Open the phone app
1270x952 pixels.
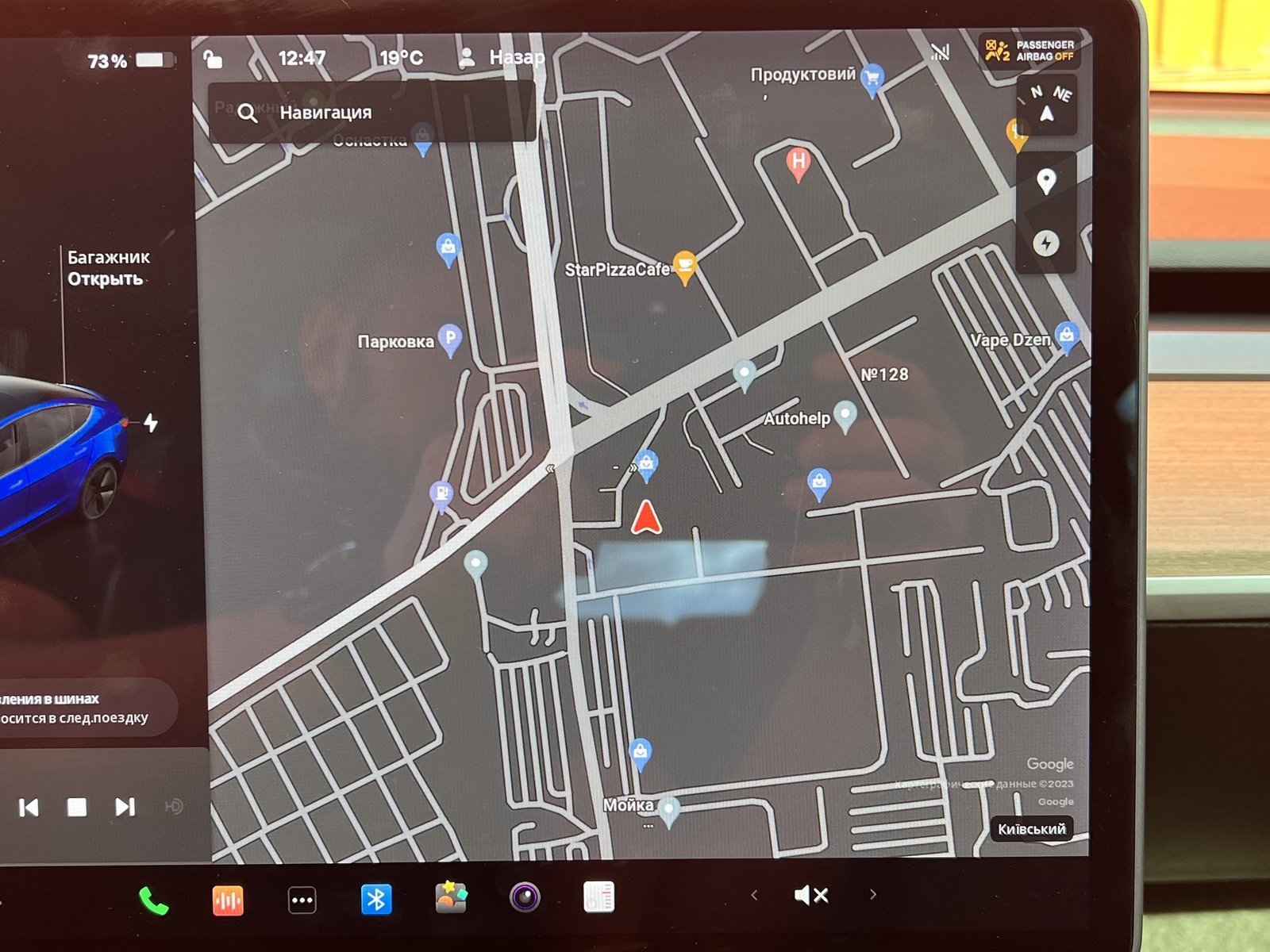pos(153,900)
